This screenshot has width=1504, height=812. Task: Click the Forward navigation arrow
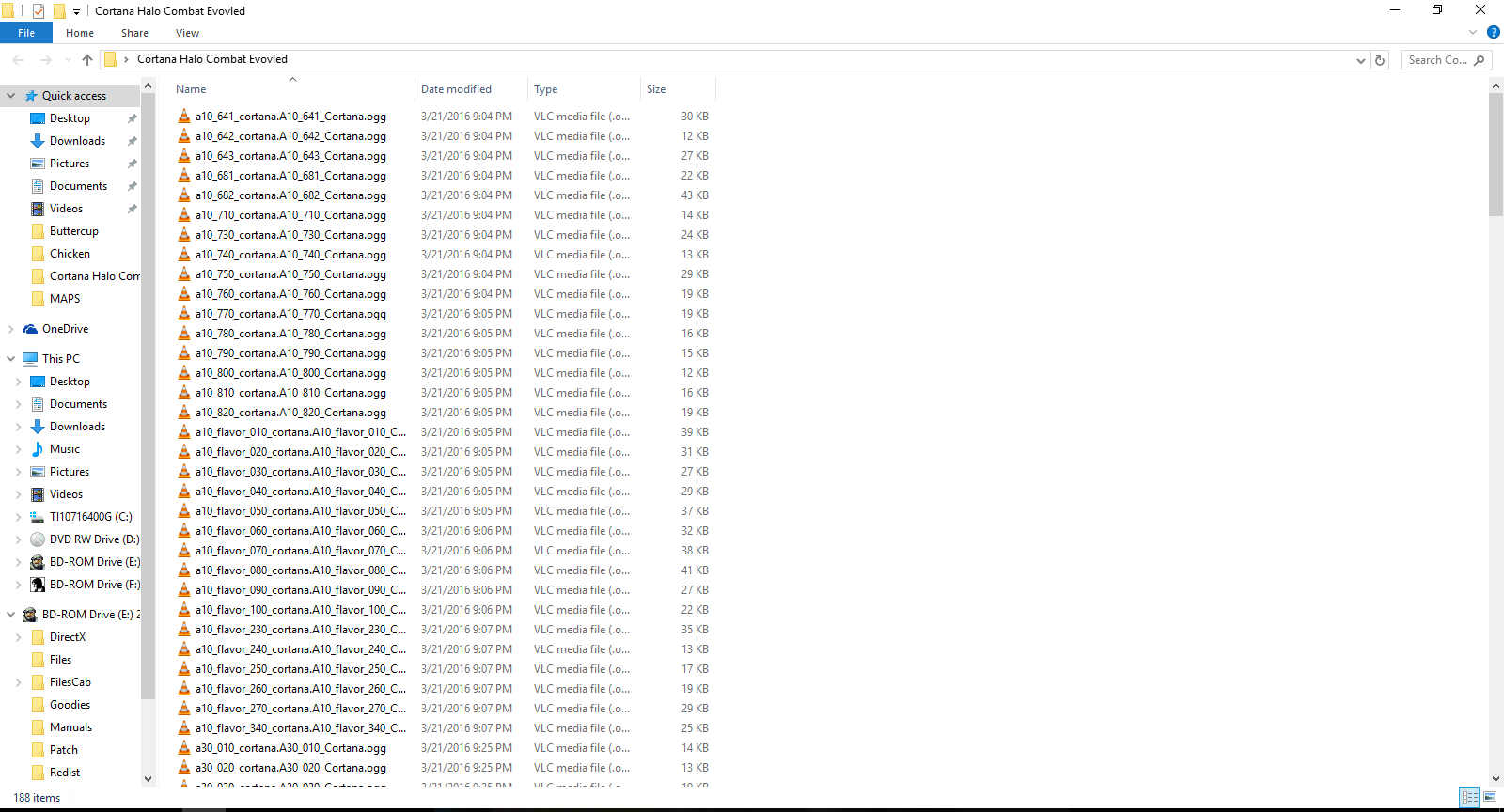[x=45, y=60]
